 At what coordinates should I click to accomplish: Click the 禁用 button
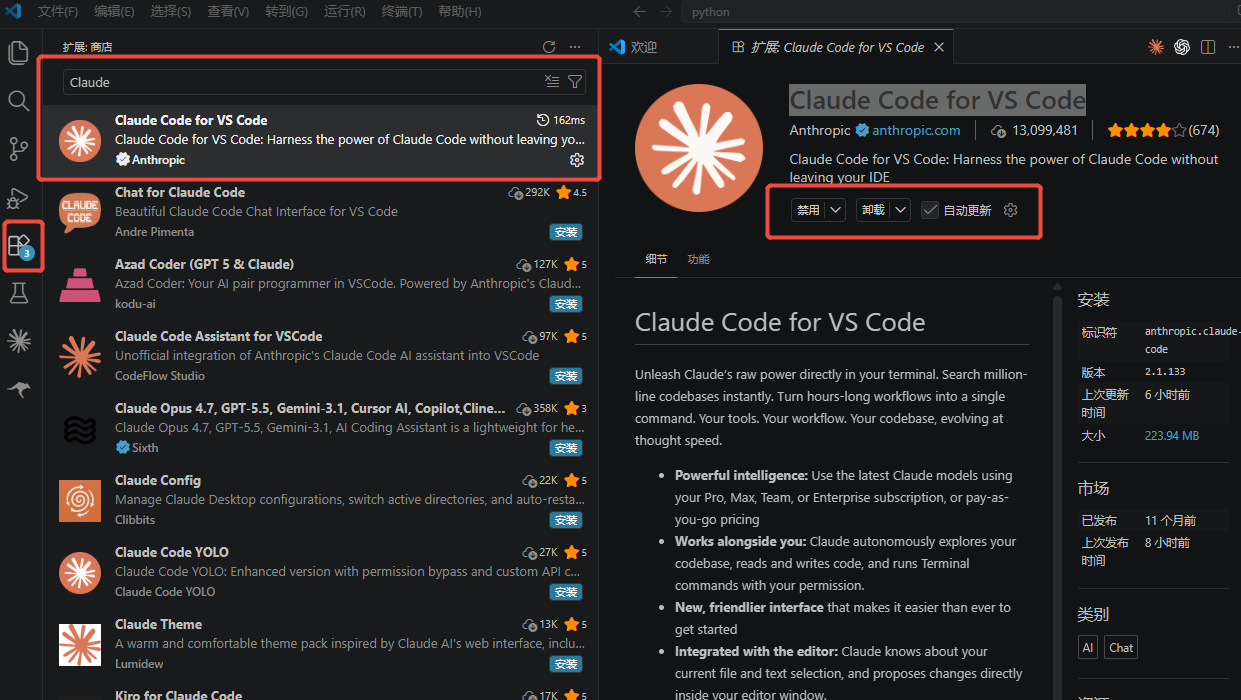pyautogui.click(x=807, y=210)
